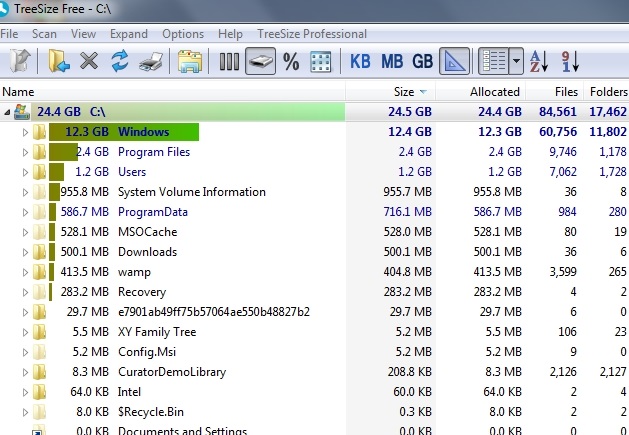This screenshot has height=435, width=629.
Task: Click the CuratorDemoLibrary folder icon
Action: [39, 372]
